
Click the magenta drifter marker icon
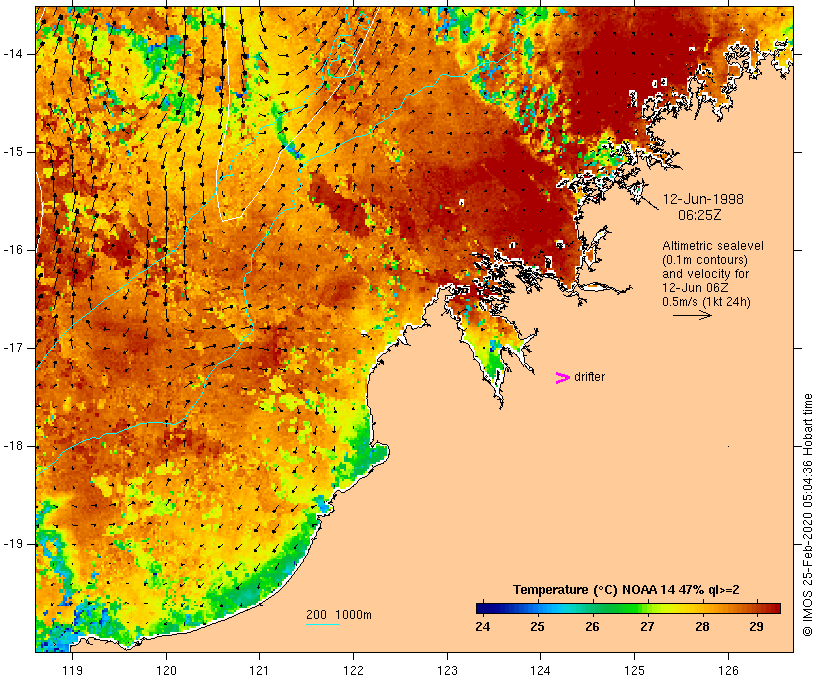click(562, 378)
